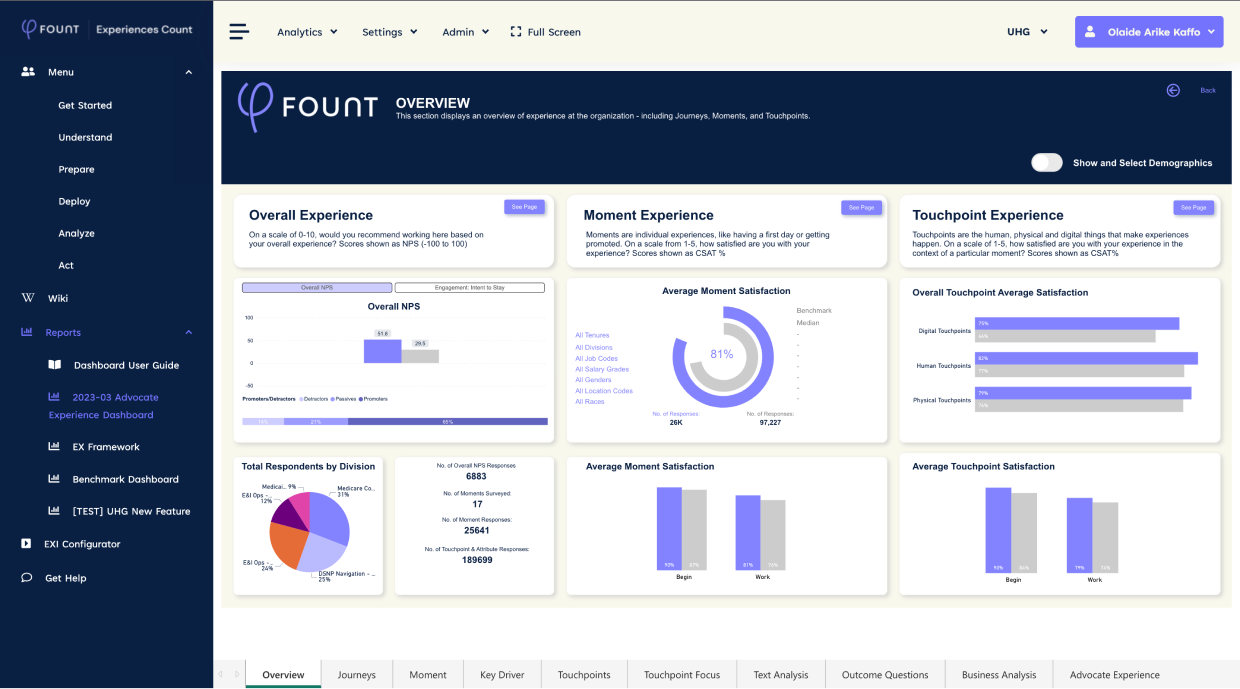
Task: Select the Overview tab
Action: click(x=283, y=675)
